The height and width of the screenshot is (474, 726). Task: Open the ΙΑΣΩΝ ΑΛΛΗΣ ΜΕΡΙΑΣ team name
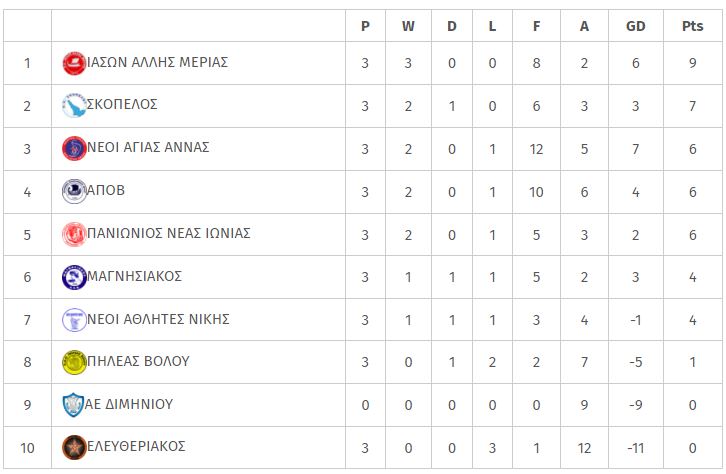(x=157, y=62)
